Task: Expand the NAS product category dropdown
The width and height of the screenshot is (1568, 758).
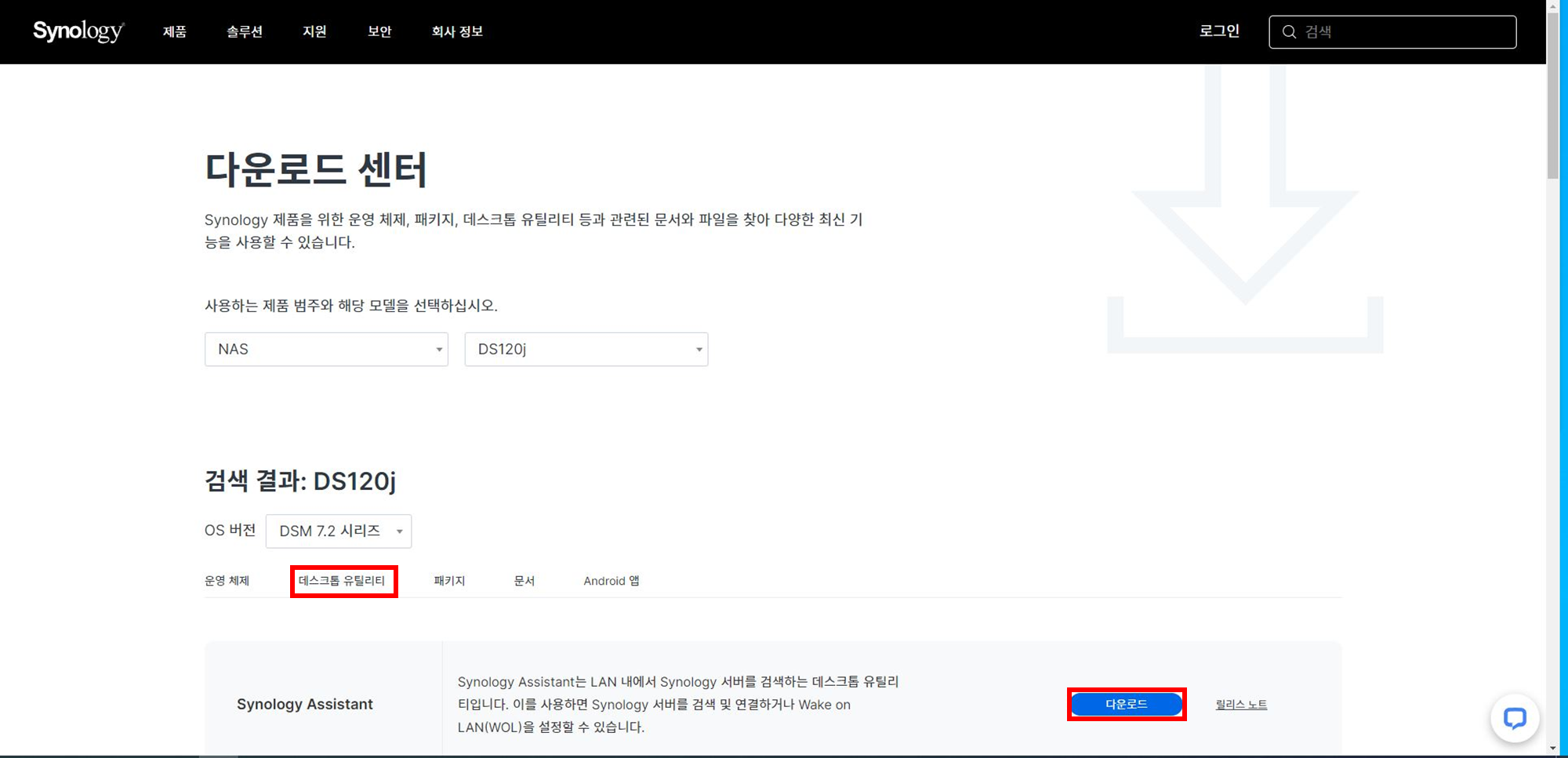Action: [x=326, y=349]
